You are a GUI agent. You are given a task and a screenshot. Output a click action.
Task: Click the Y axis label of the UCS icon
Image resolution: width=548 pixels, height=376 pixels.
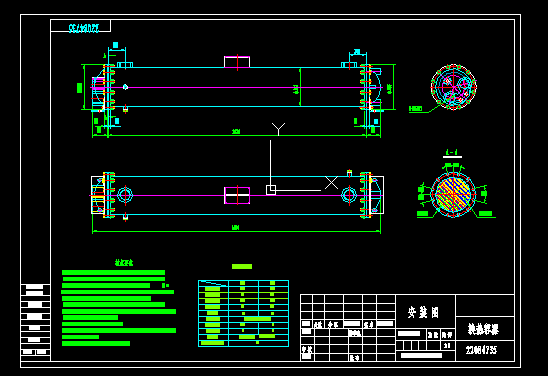pos(278,129)
